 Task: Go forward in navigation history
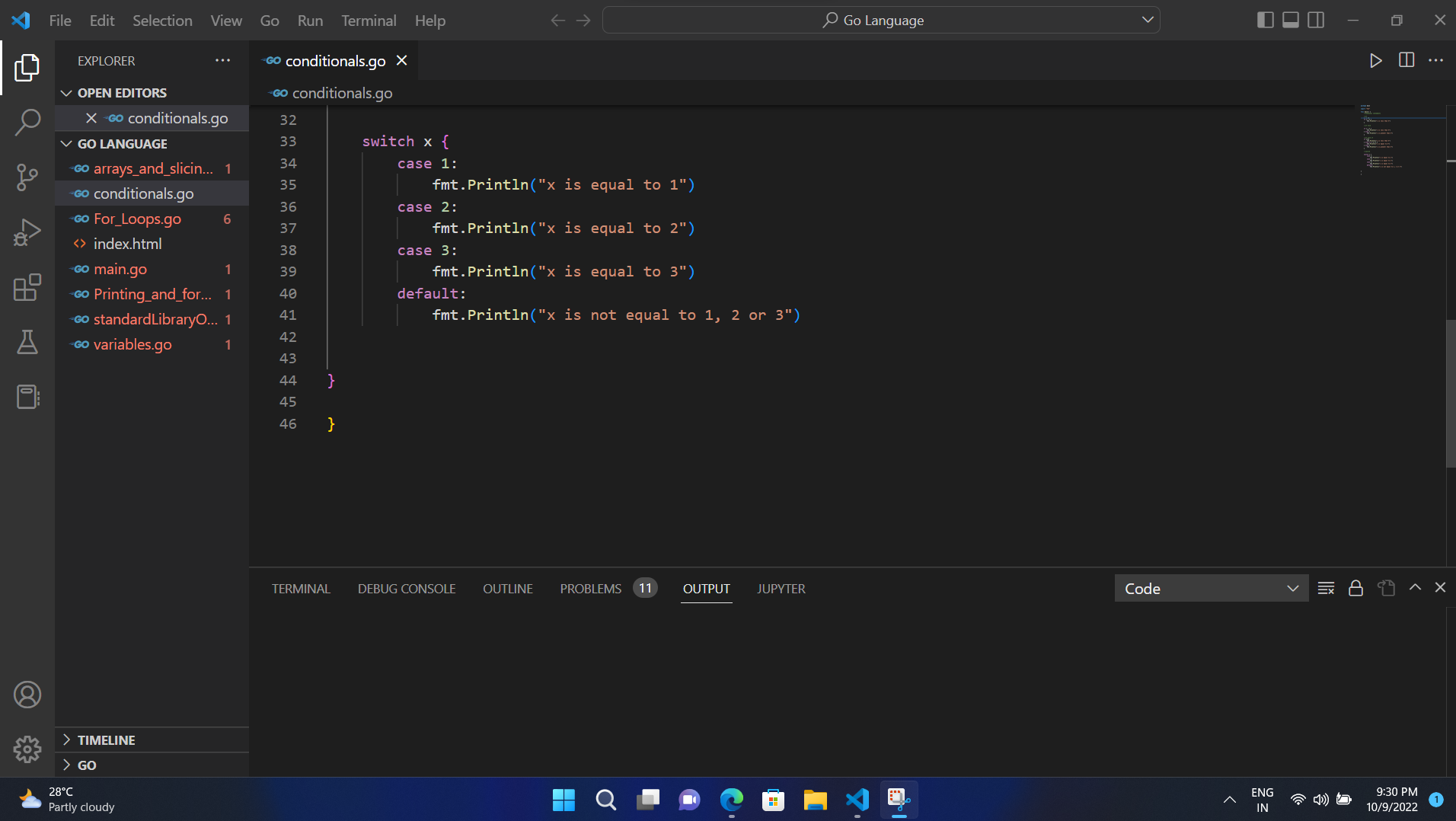tap(583, 21)
